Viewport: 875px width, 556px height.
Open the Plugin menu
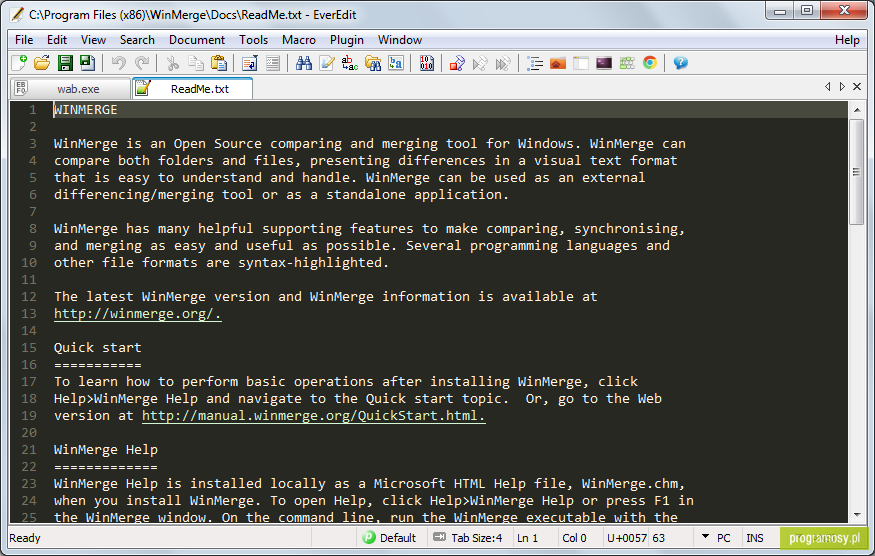click(x=347, y=40)
